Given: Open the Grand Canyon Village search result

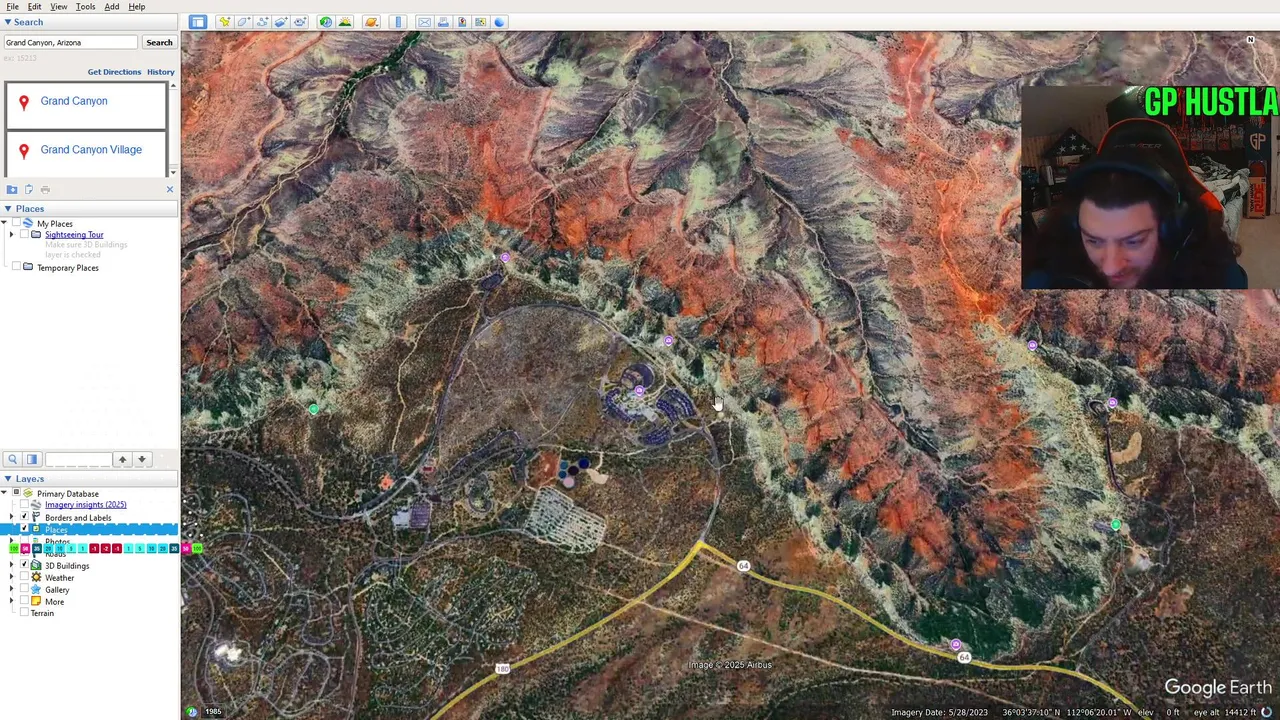Looking at the screenshot, I should coord(91,150).
